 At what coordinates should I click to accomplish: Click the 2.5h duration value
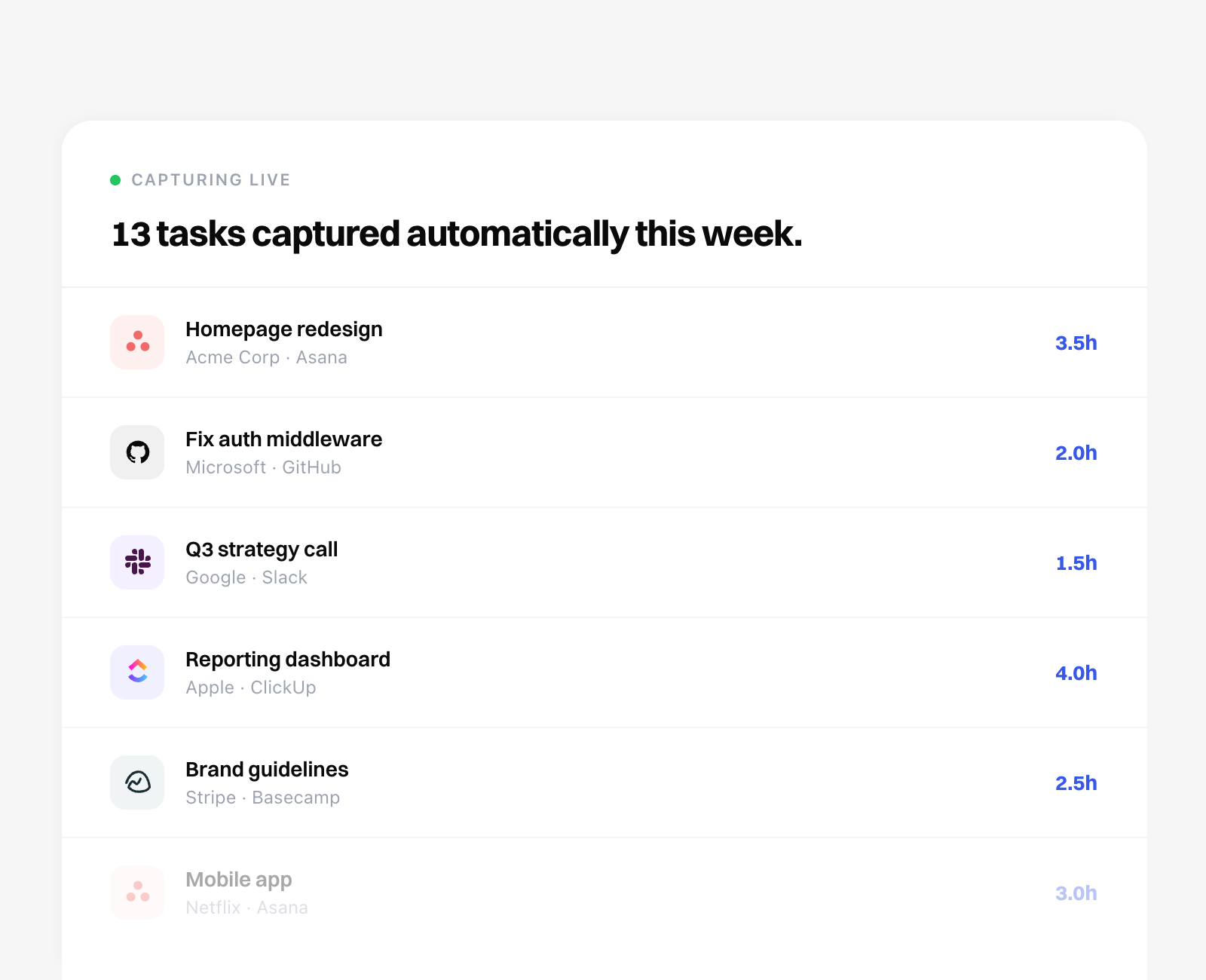coord(1076,783)
